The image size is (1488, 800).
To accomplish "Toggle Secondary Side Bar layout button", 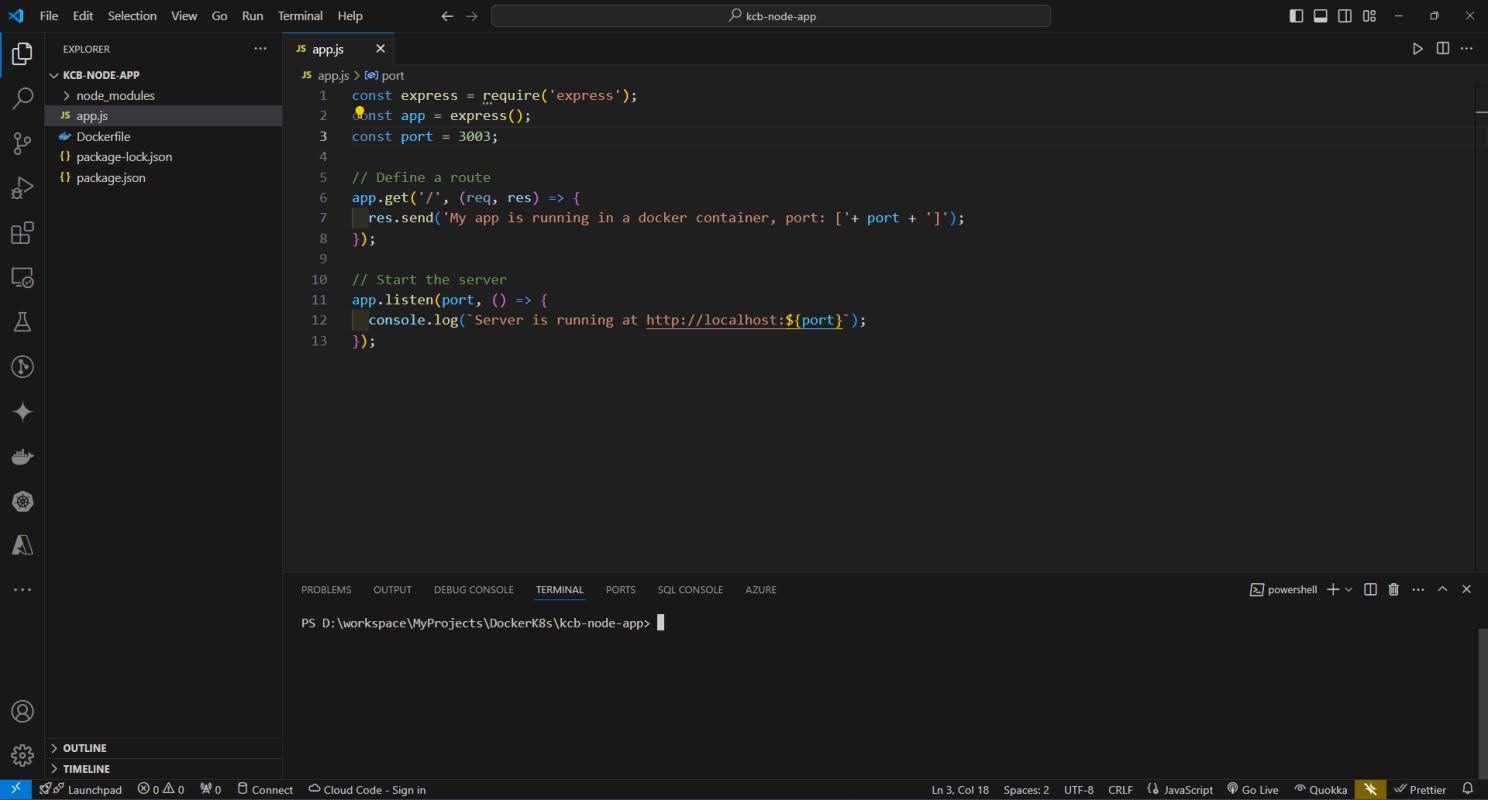I will (x=1345, y=16).
